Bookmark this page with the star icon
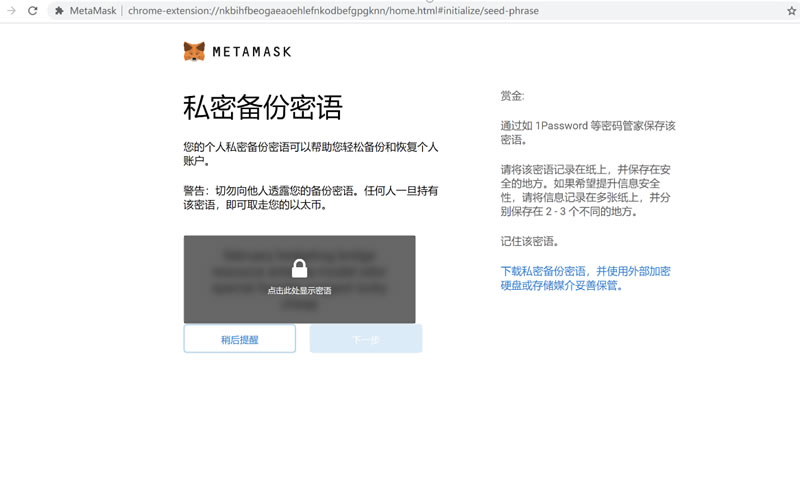 point(791,10)
